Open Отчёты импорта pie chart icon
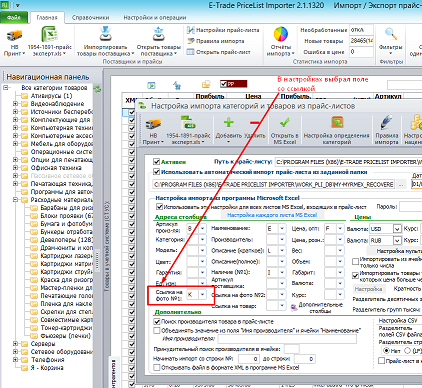 pyautogui.click(x=281, y=34)
